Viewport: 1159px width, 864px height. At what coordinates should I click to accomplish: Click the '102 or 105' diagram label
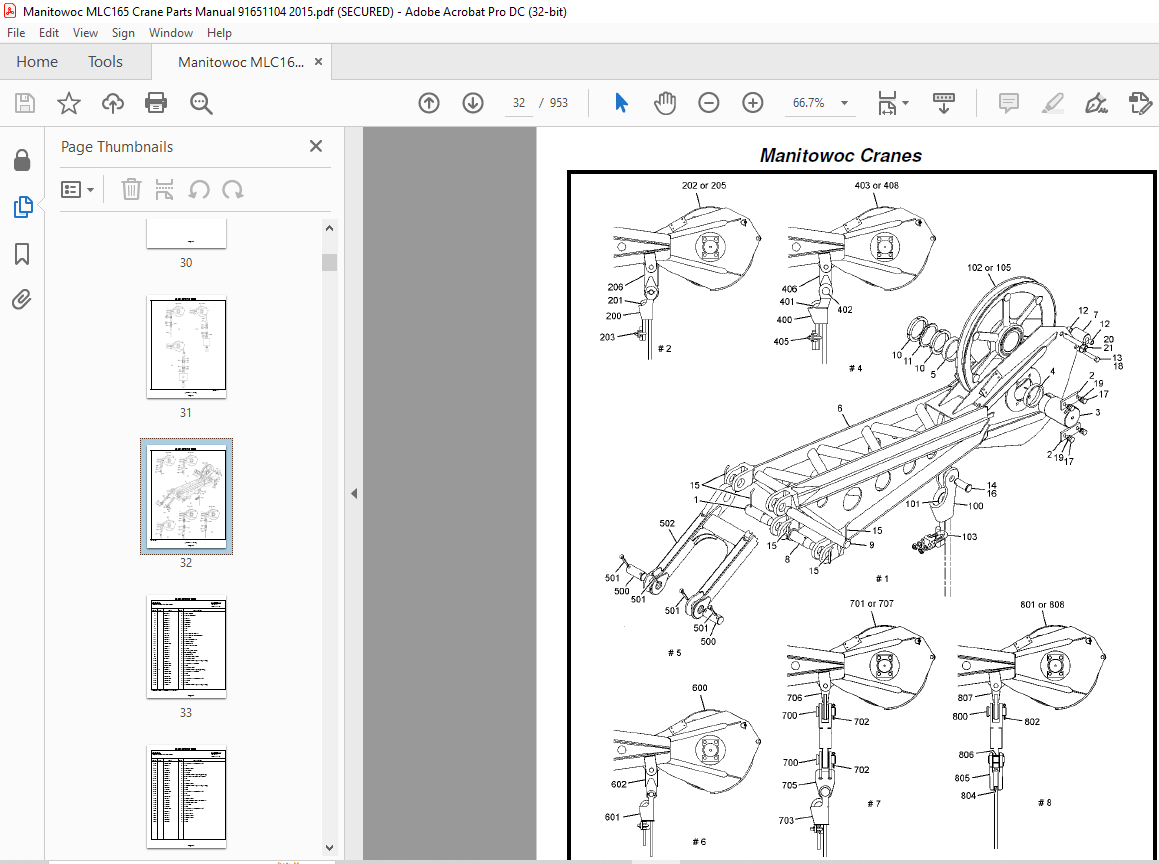pyautogui.click(x=989, y=268)
